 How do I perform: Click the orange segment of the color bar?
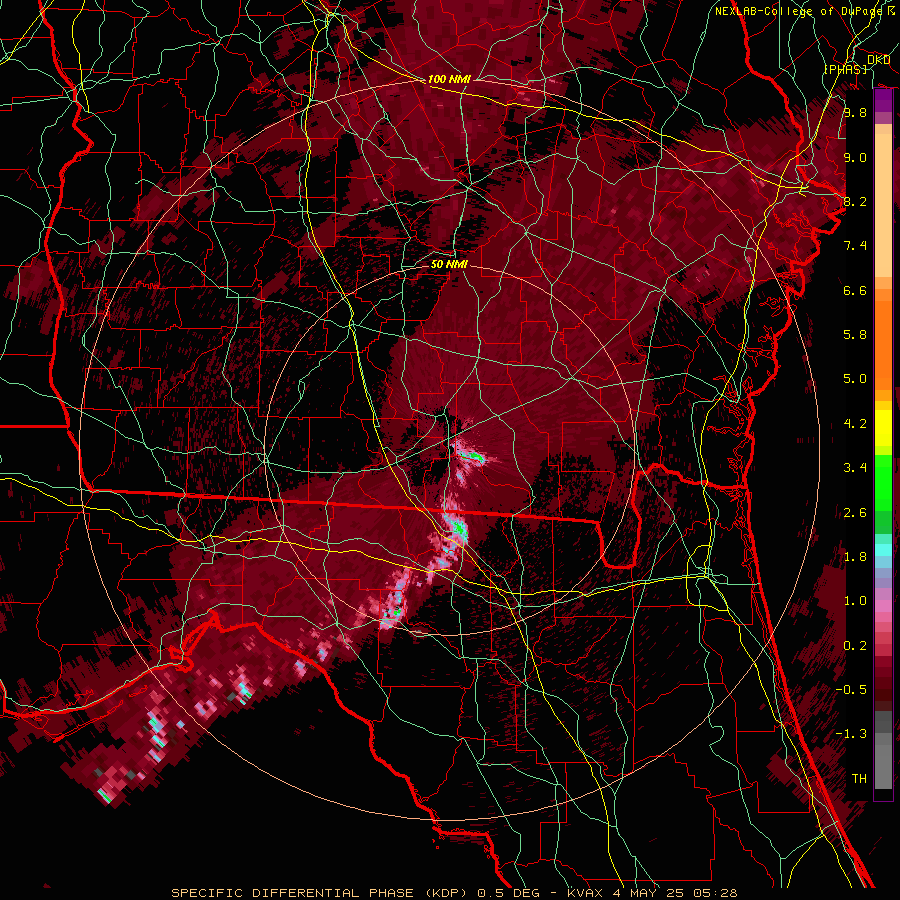click(x=883, y=339)
